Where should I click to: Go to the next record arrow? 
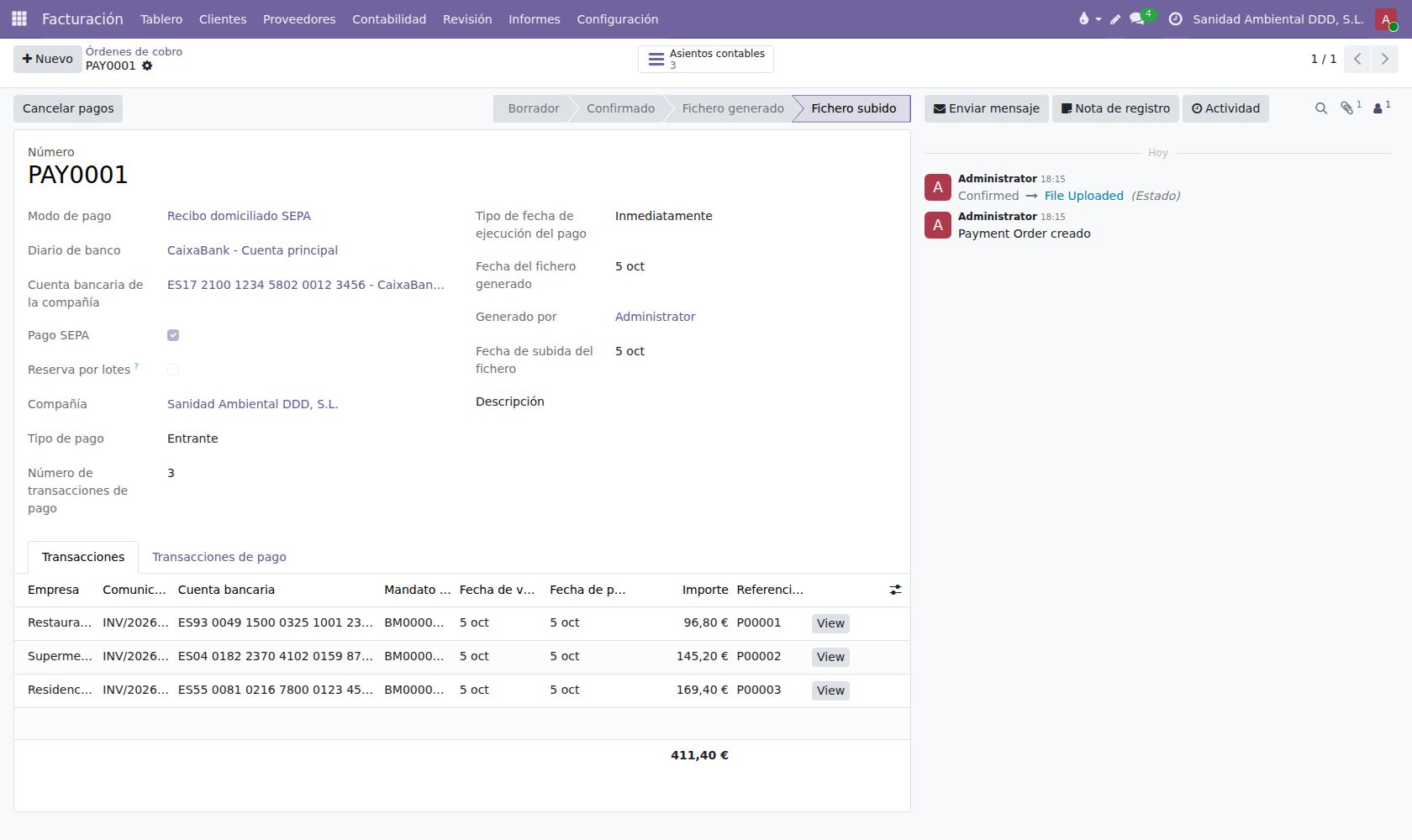(1384, 59)
